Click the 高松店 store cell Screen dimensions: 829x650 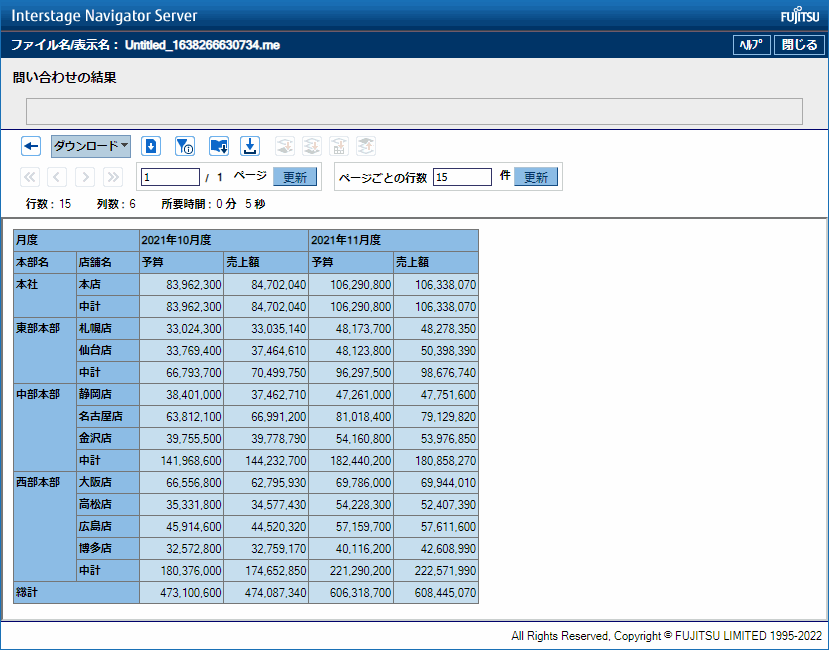click(x=108, y=504)
